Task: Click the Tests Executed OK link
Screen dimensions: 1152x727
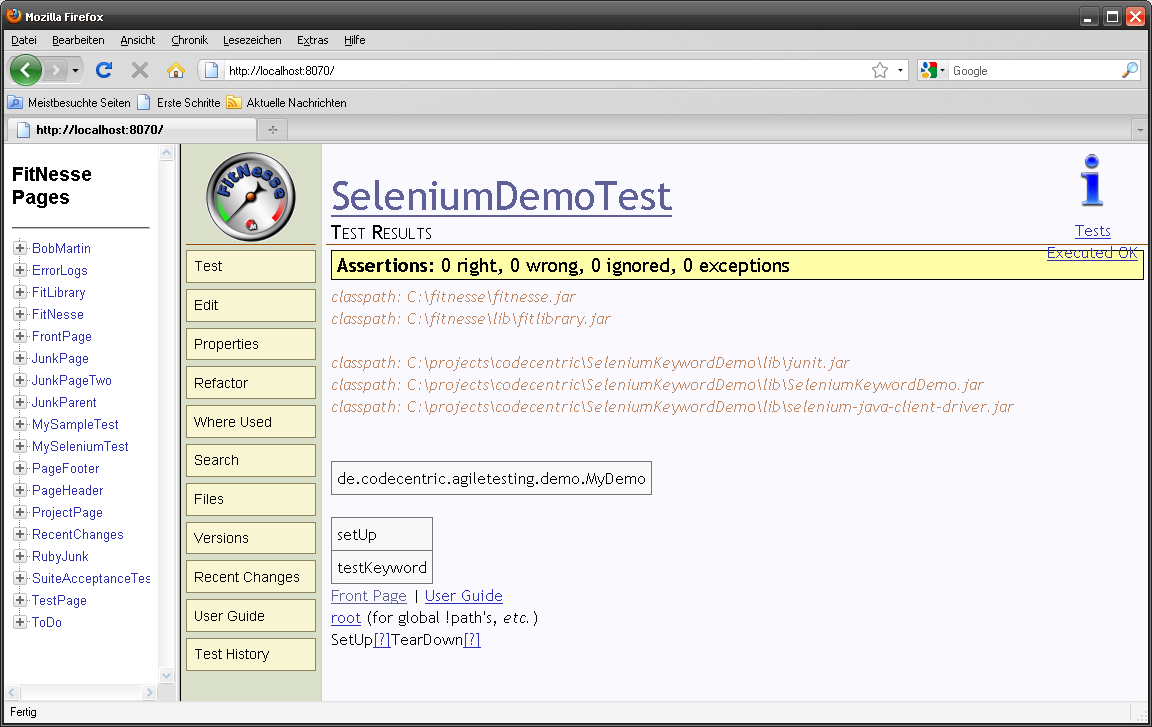Action: coord(1092,242)
